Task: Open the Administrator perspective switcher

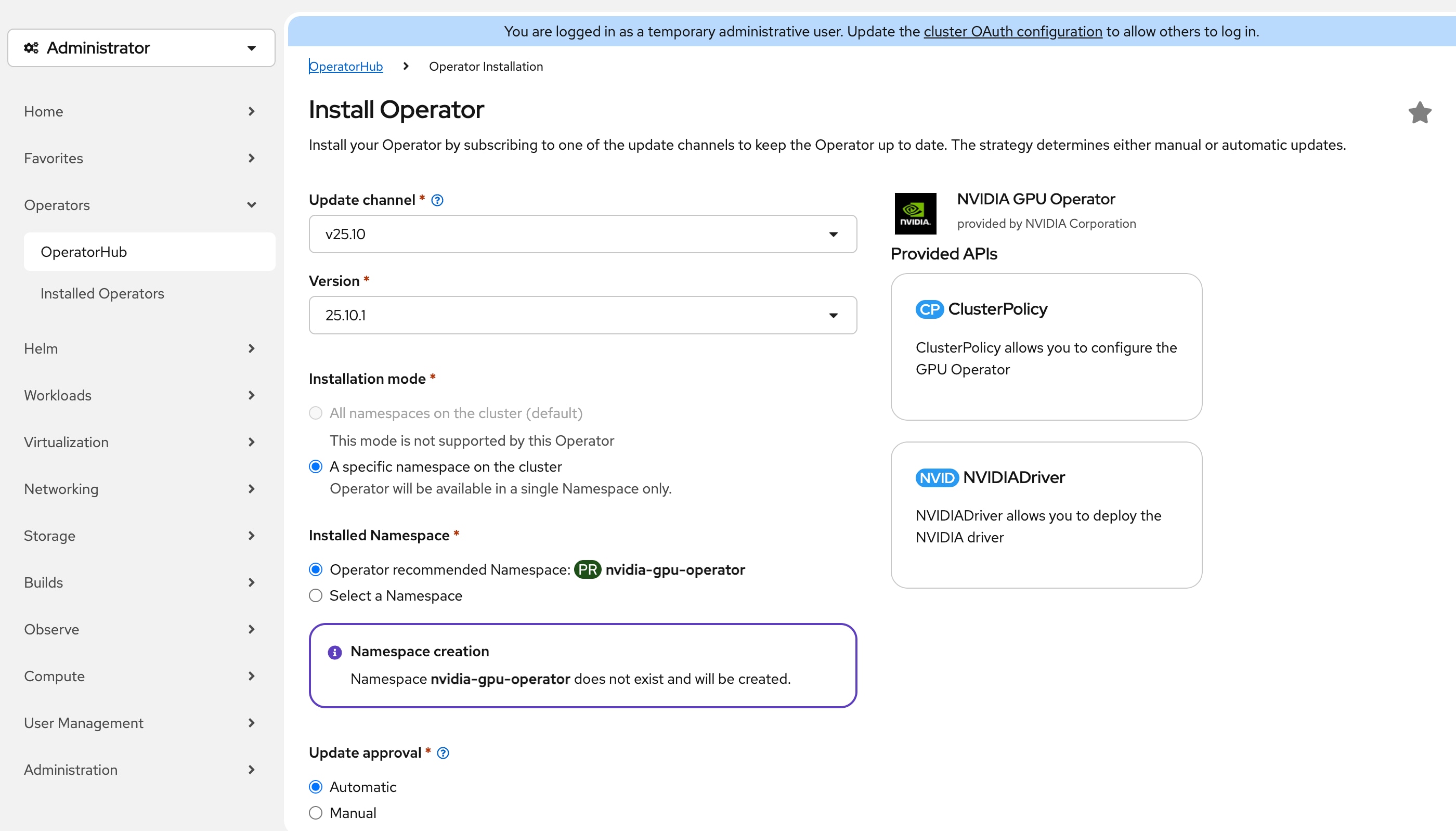Action: click(141, 48)
